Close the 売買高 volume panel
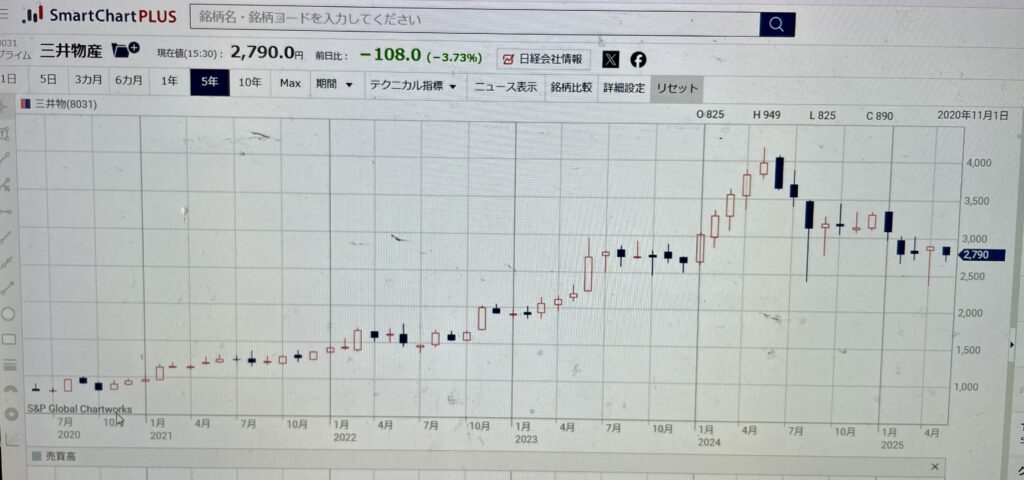Viewport: 1024px width, 480px height. (x=935, y=467)
